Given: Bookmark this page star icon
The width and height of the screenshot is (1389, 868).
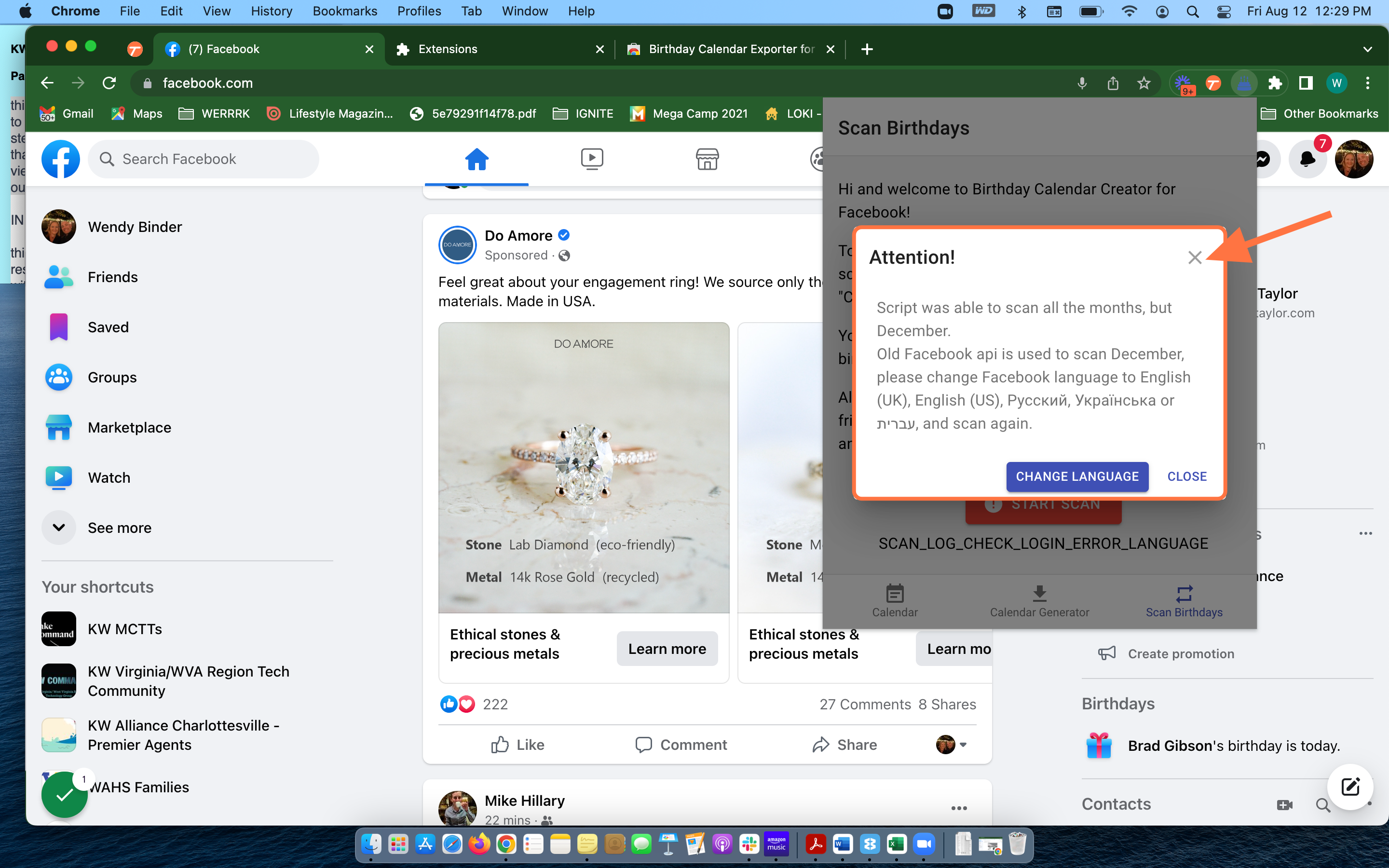Looking at the screenshot, I should click(x=1144, y=83).
